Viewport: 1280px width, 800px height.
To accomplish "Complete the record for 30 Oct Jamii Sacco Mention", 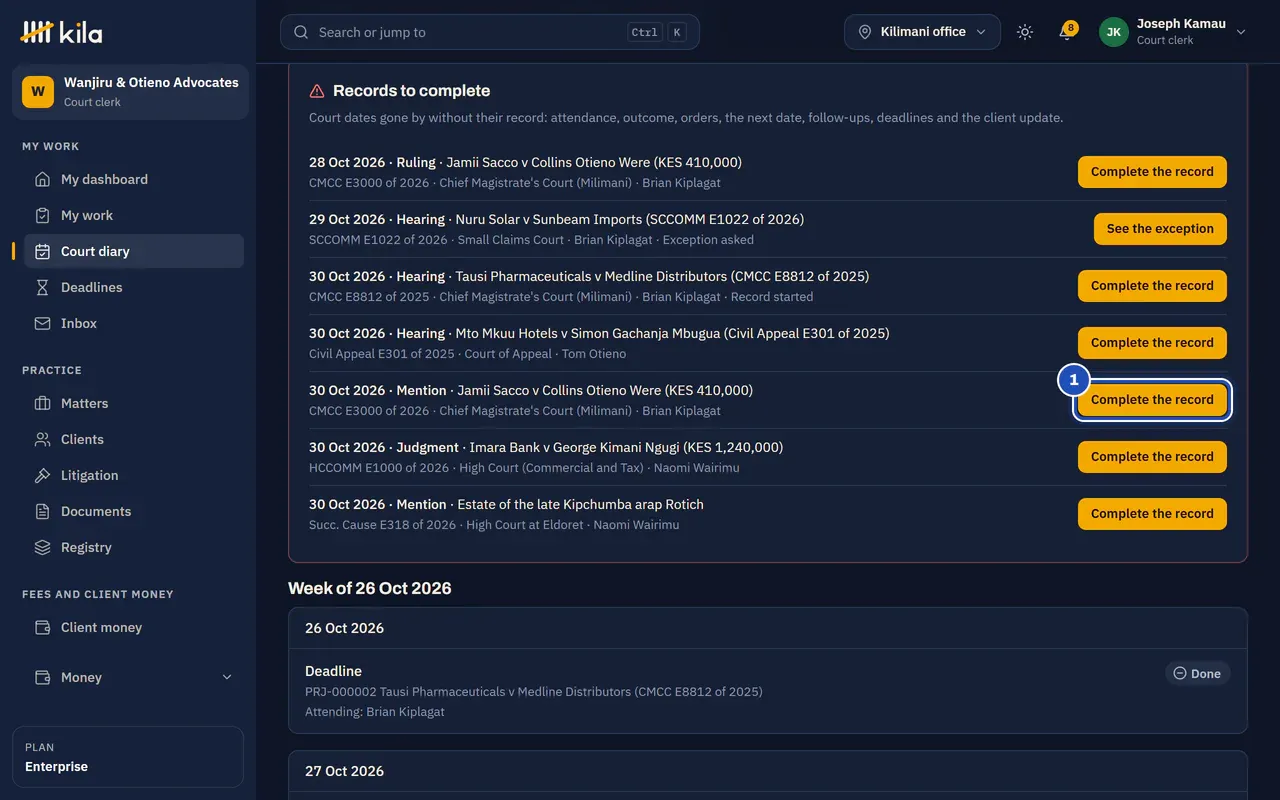I will tap(1152, 400).
